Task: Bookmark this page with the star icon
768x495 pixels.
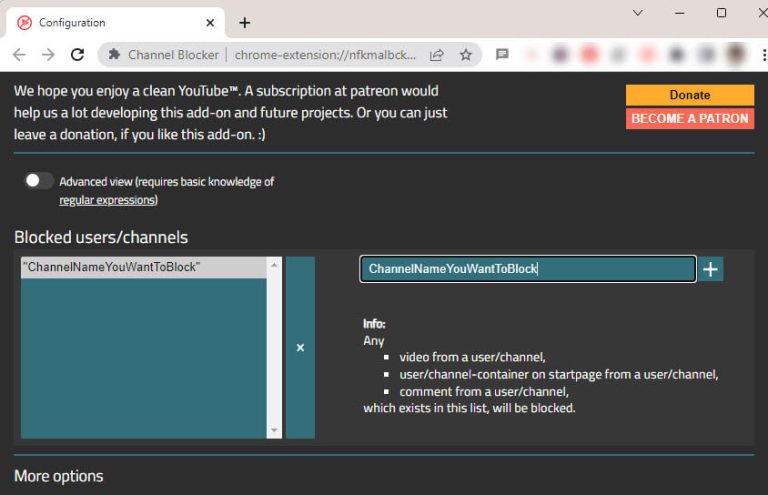Action: click(465, 55)
